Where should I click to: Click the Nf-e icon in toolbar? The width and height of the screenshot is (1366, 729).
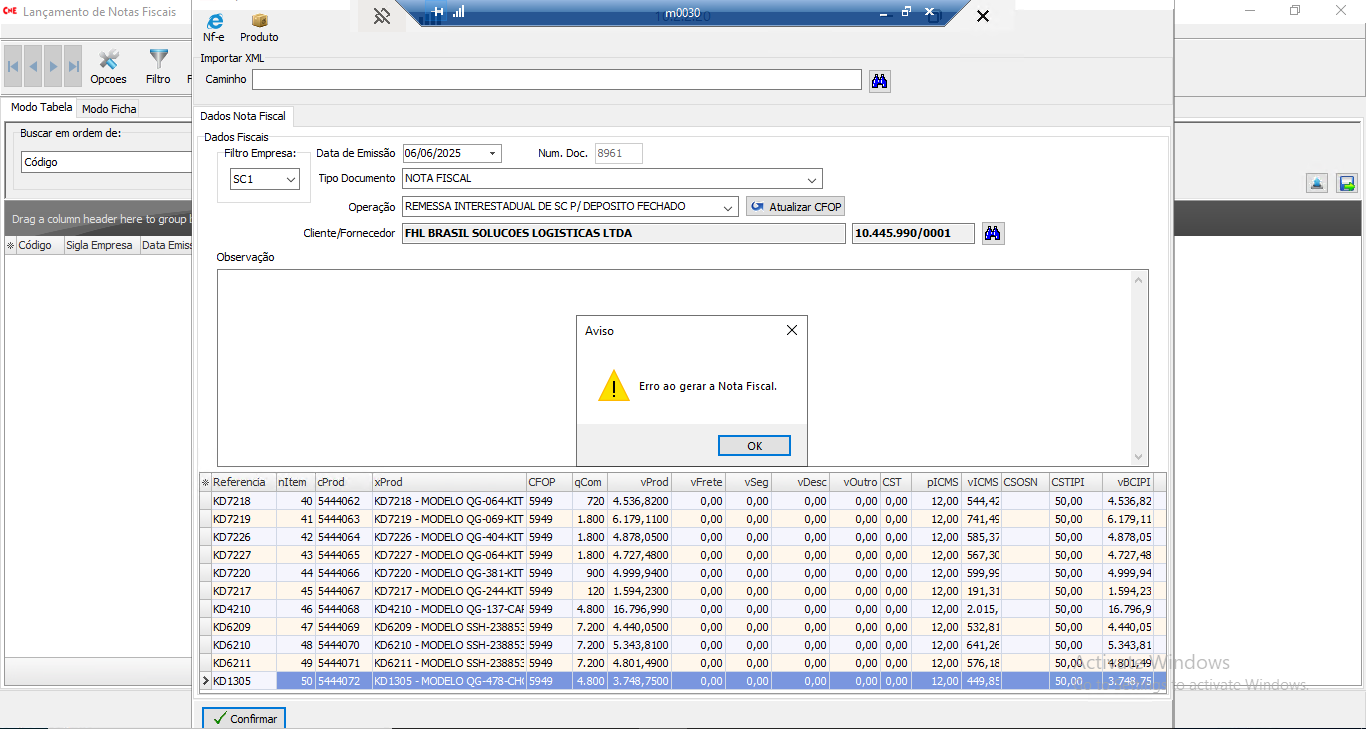214,22
